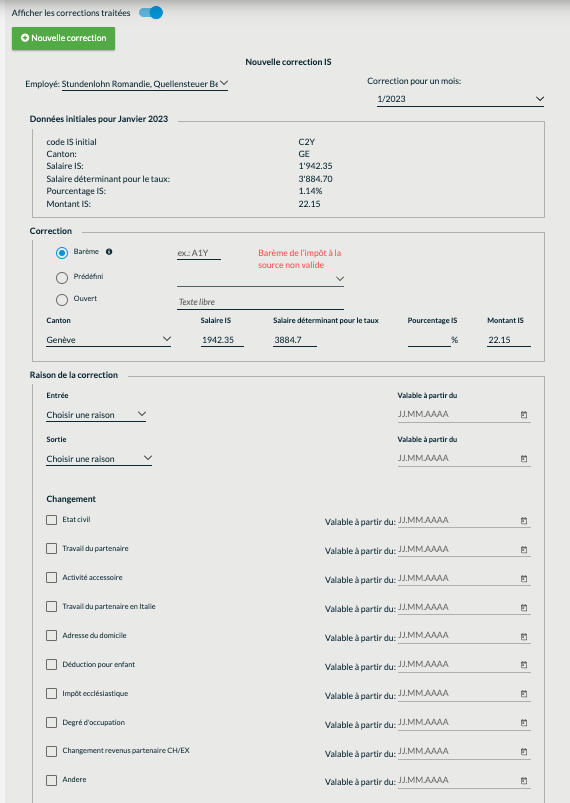Open calendar icon in Andere row
The width and height of the screenshot is (570, 803).
point(524,781)
